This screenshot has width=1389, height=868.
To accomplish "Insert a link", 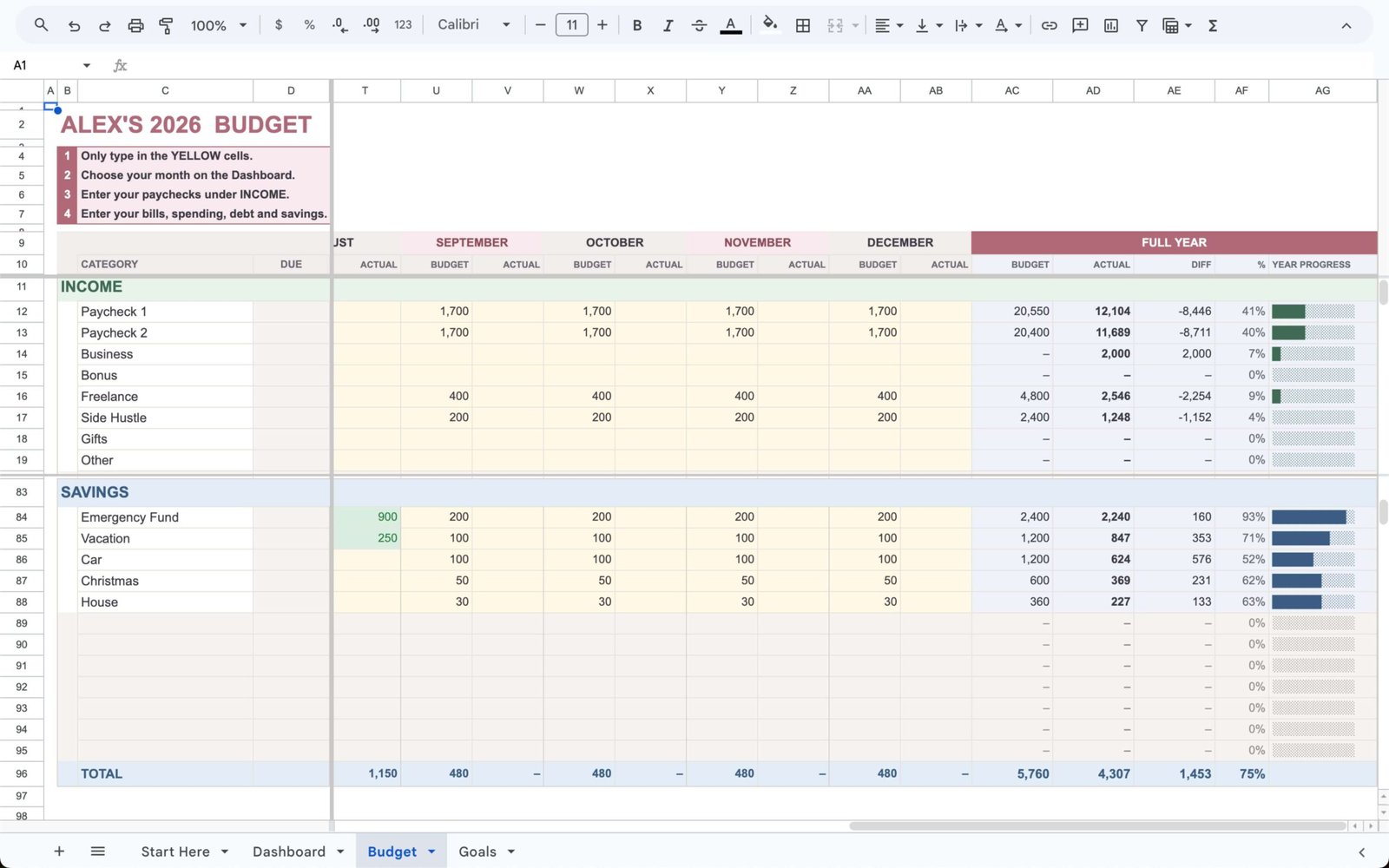I will pos(1049,25).
